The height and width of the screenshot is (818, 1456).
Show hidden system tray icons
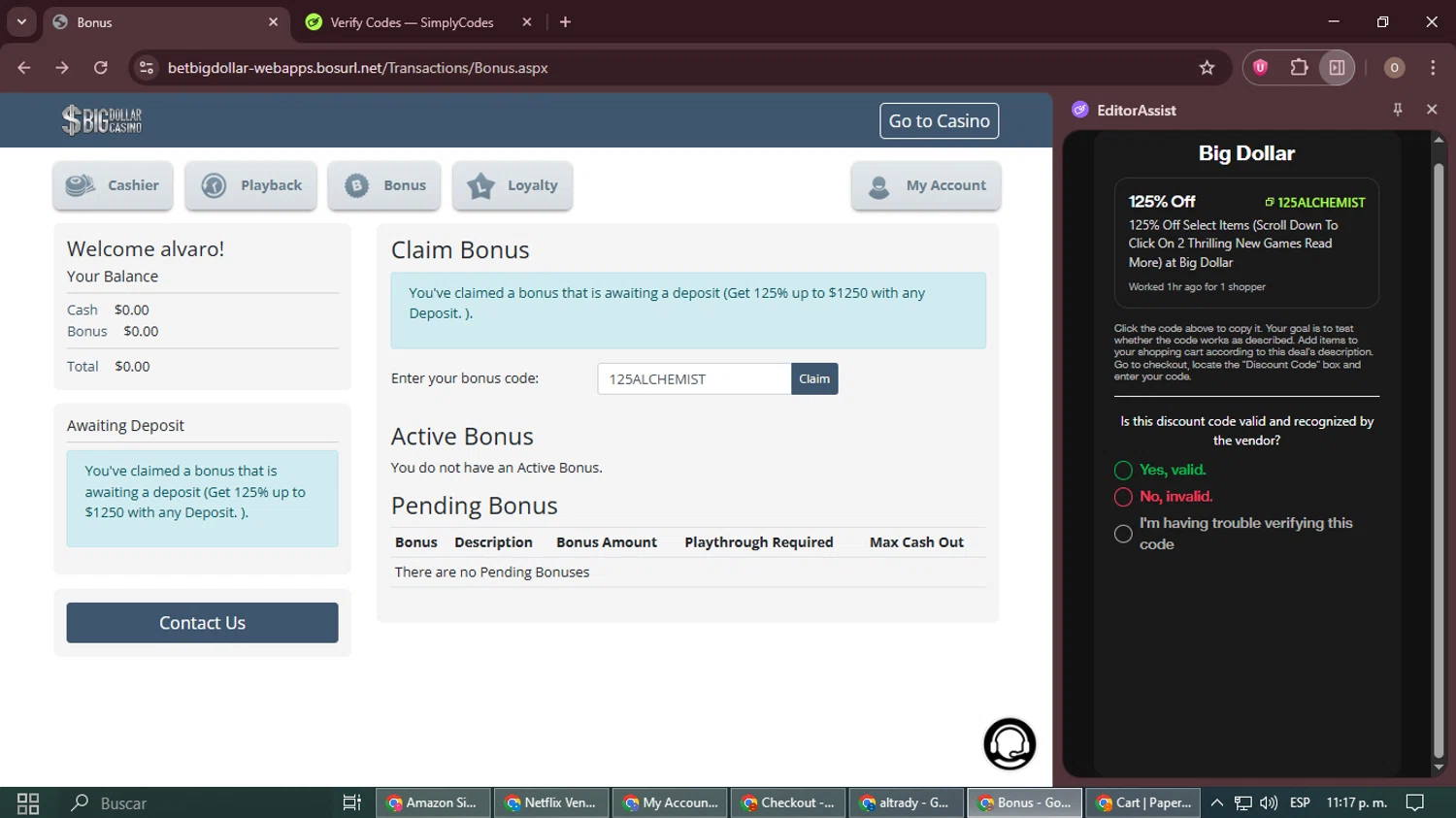click(1216, 803)
